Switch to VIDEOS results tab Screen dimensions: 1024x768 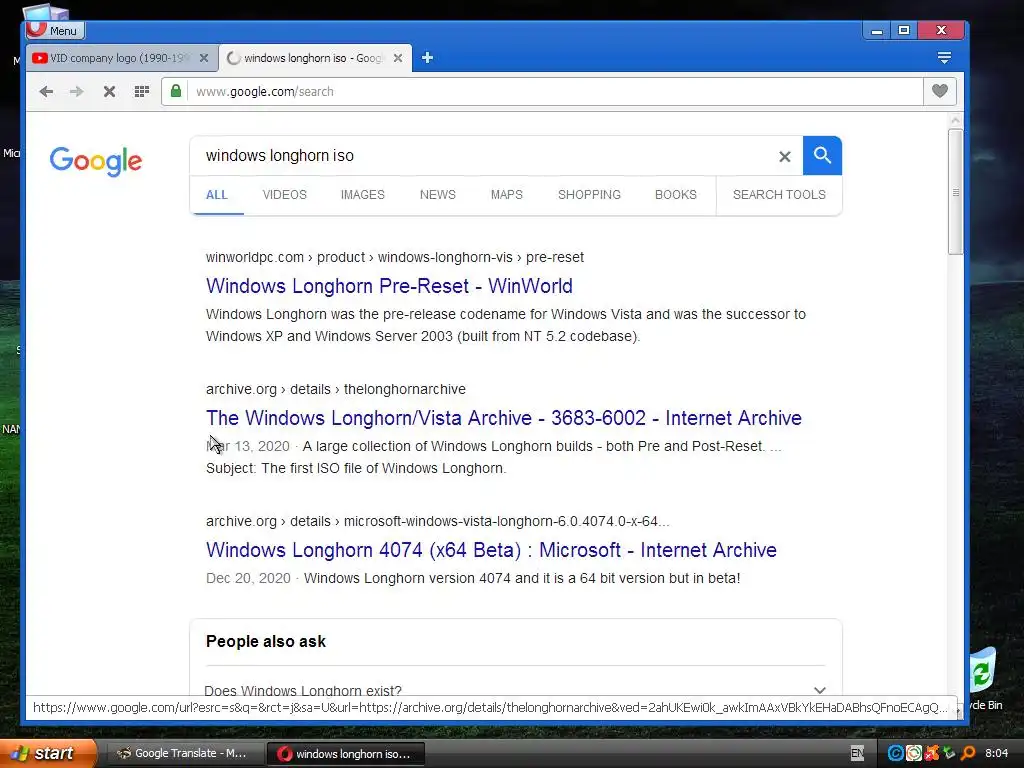[285, 195]
